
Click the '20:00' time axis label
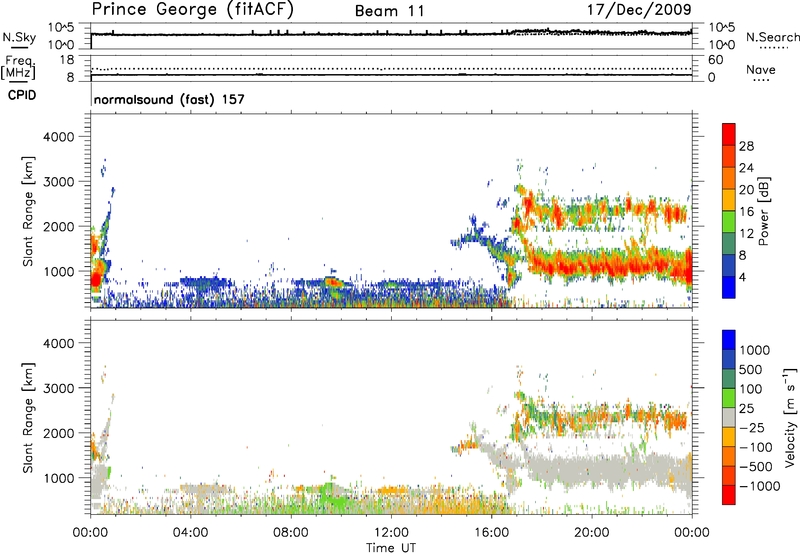pyautogui.click(x=592, y=533)
